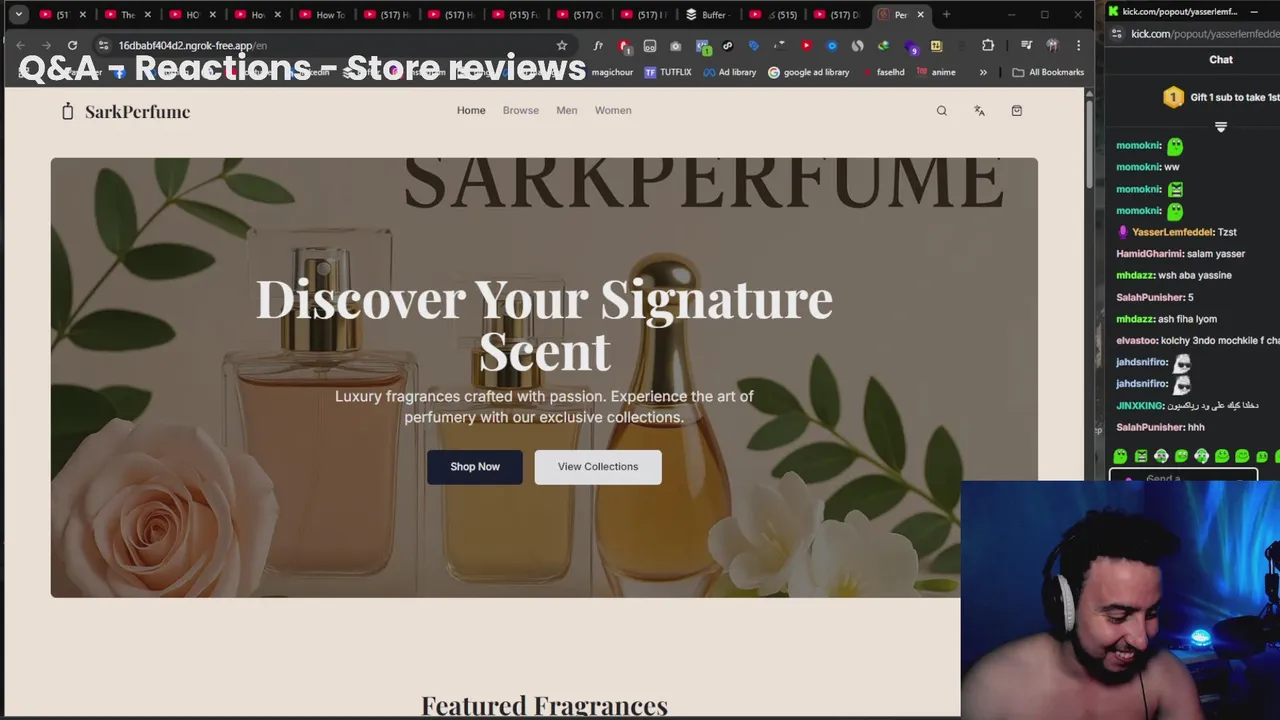Open the search icon in SarkPerfume header
This screenshot has height=720, width=1280.
pyautogui.click(x=941, y=111)
